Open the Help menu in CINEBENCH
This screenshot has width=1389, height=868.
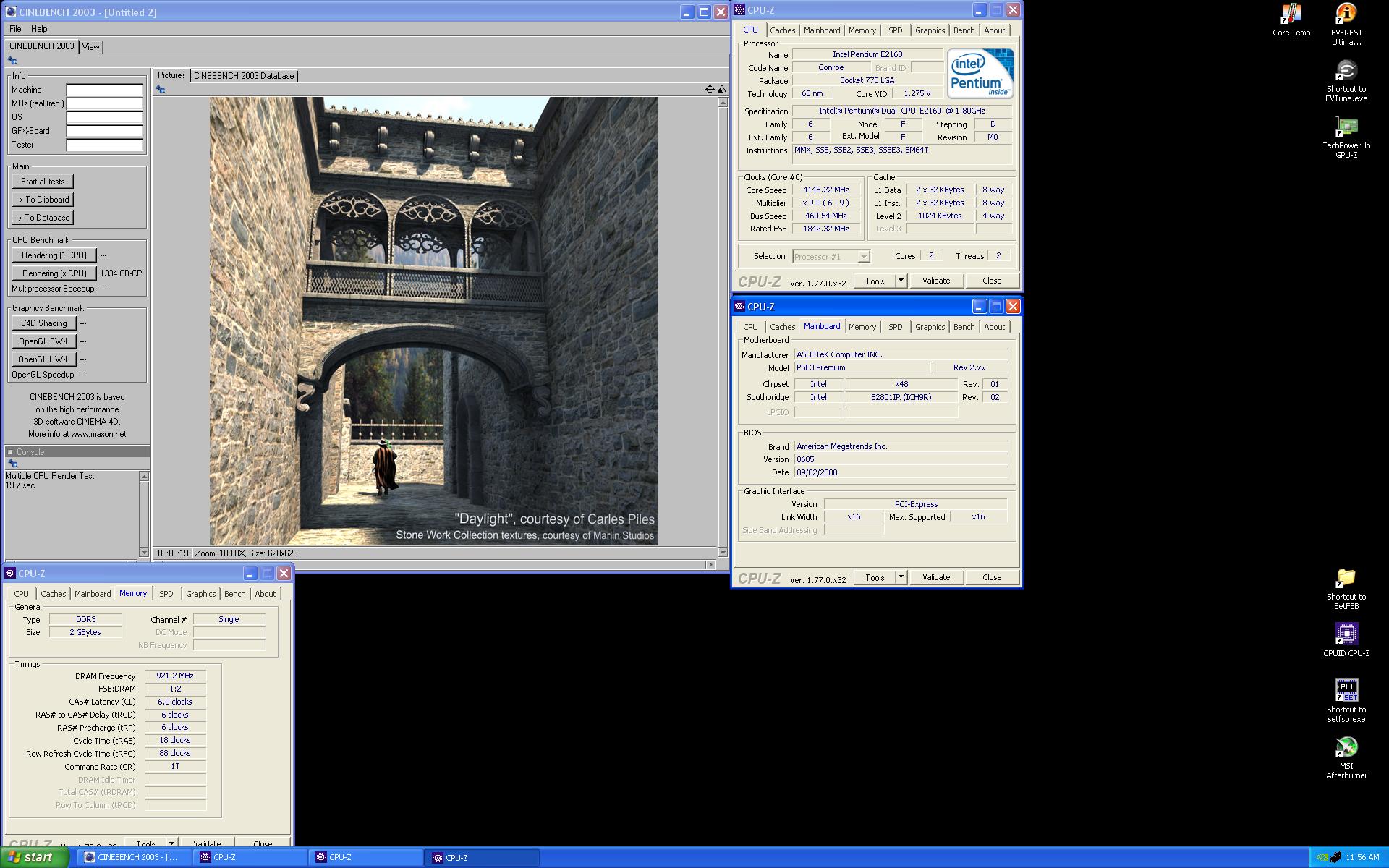39,29
